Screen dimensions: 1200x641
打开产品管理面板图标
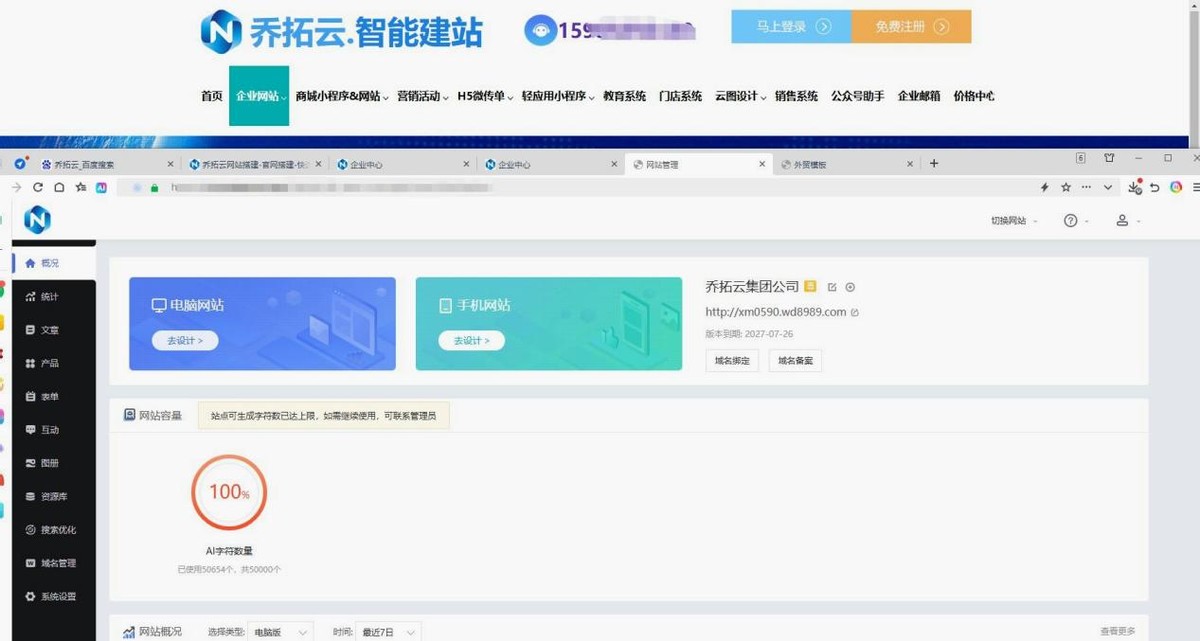pos(30,362)
